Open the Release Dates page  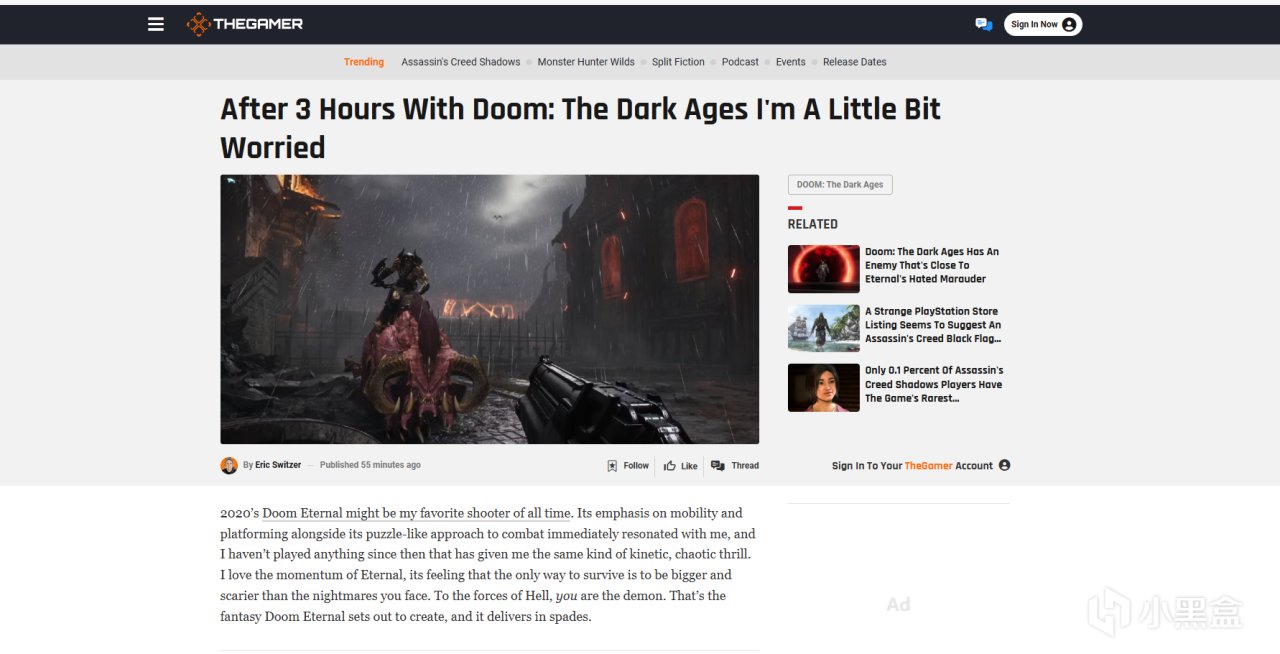click(855, 62)
